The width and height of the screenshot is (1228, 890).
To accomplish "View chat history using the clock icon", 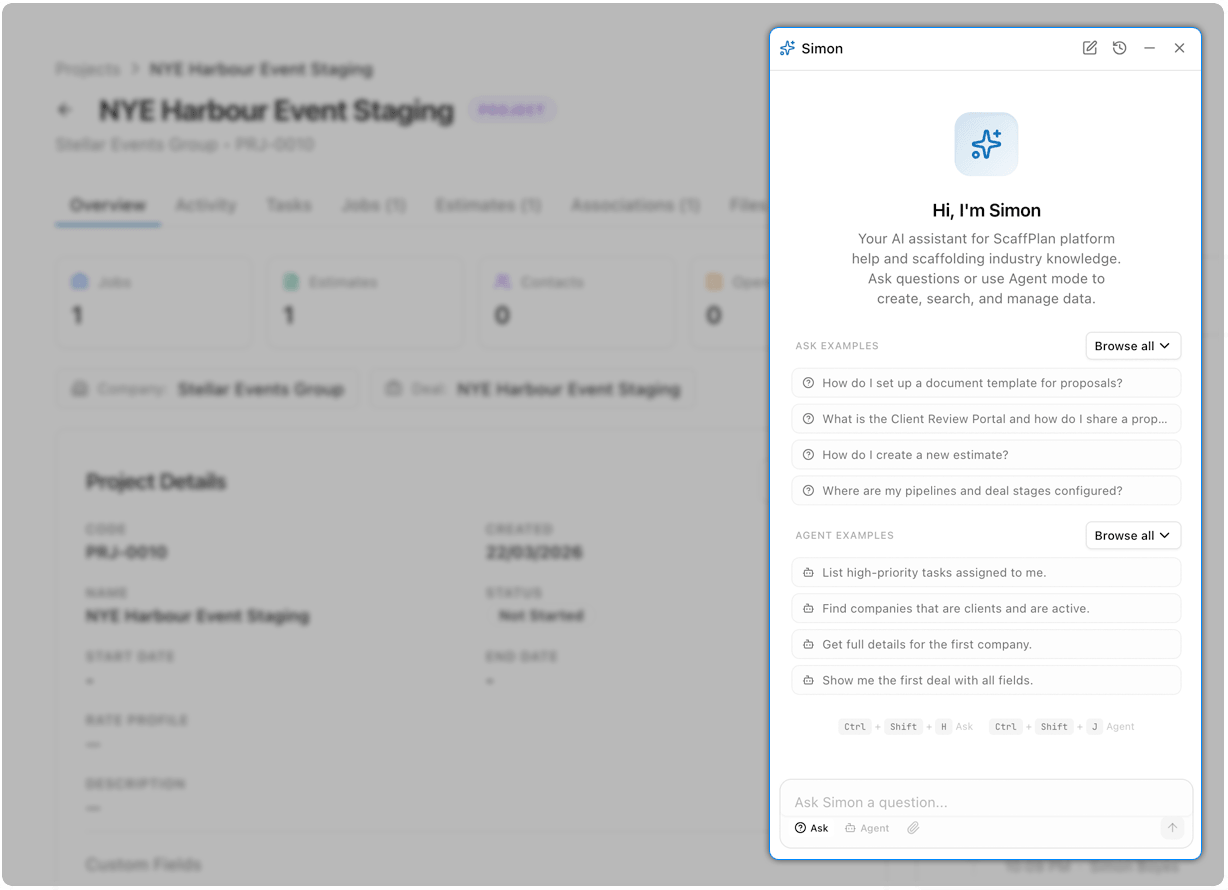I will [x=1119, y=47].
